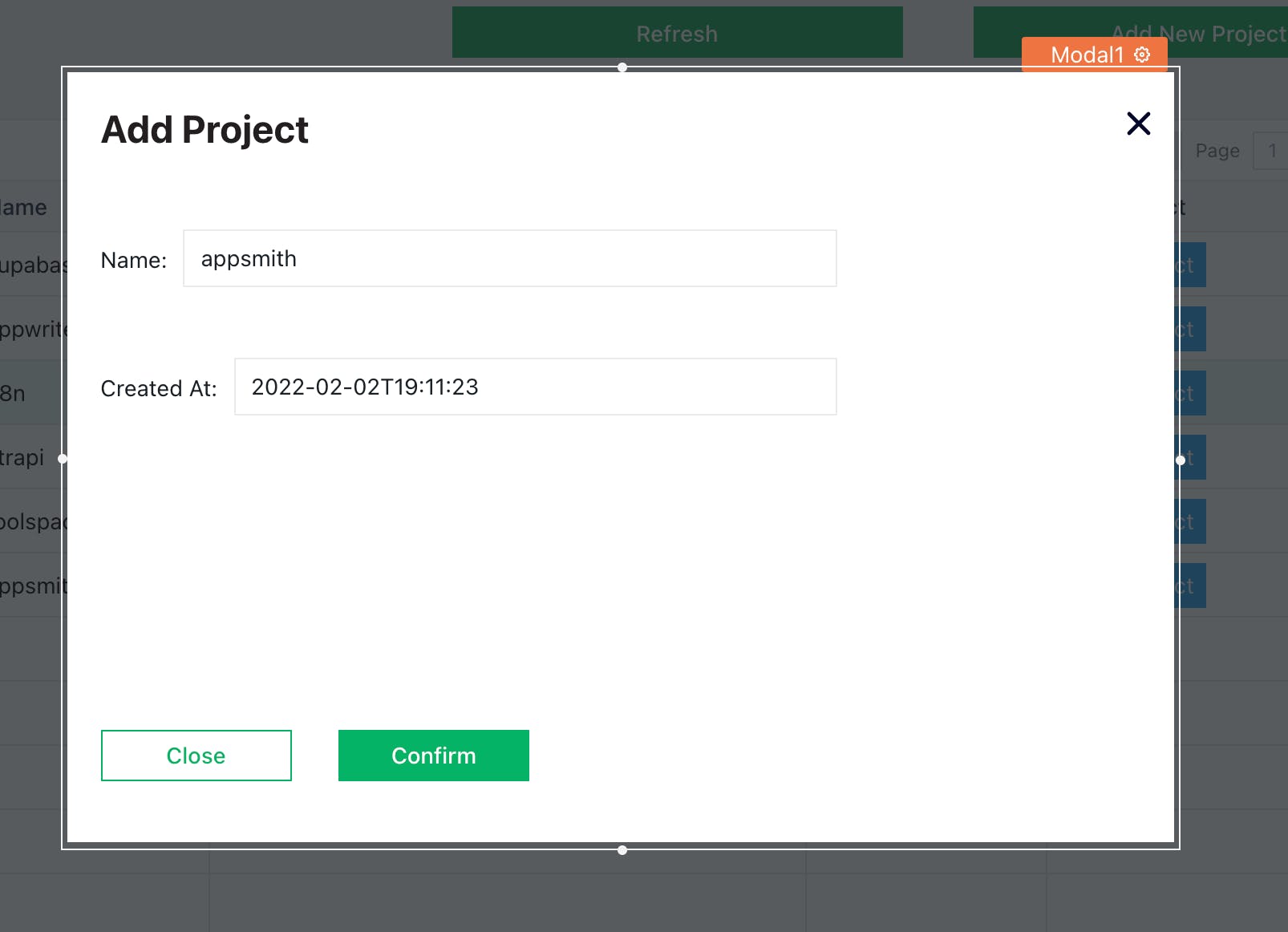The image size is (1288, 932).
Task: Click the Name column header in the table
Action: (x=24, y=208)
